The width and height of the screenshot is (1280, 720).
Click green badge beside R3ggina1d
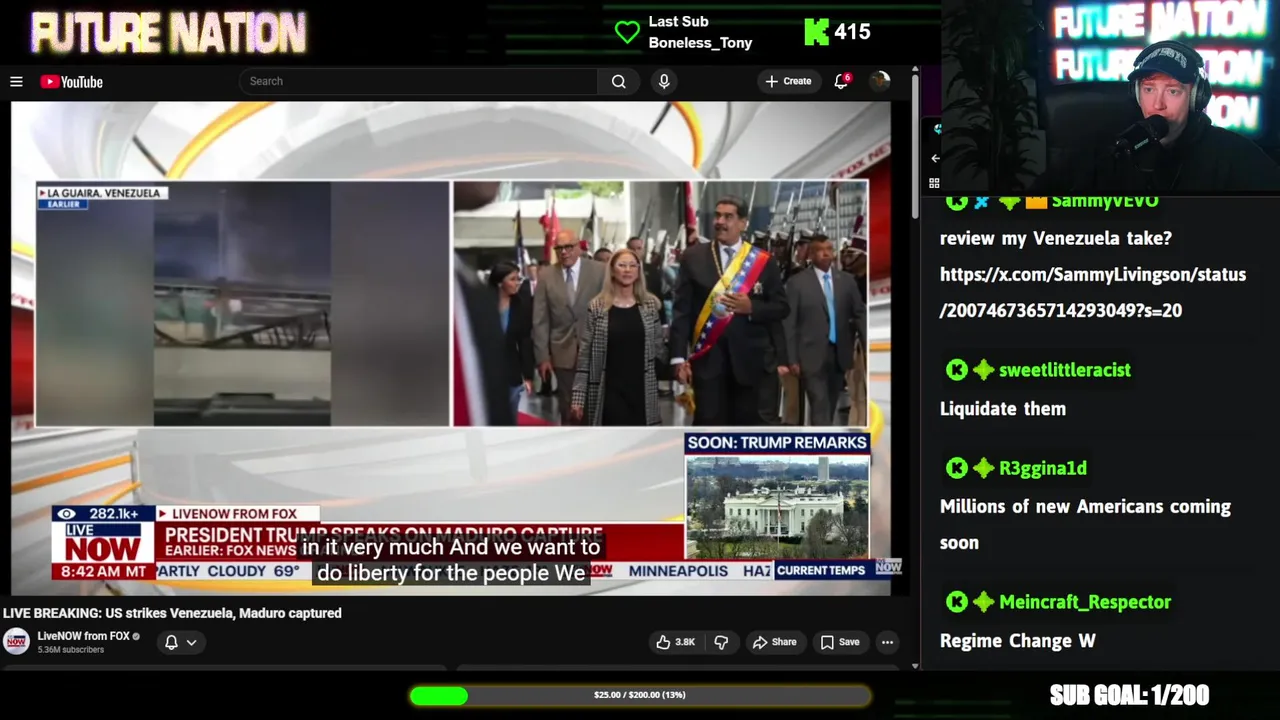[x=984, y=468]
